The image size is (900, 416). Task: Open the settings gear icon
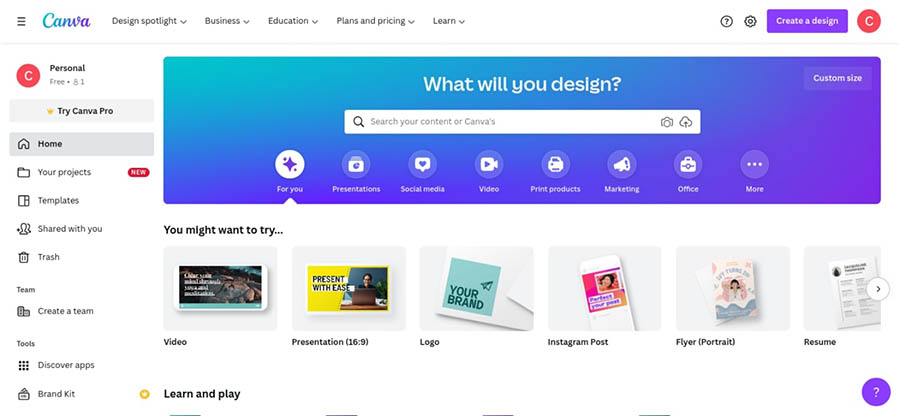[x=750, y=21]
